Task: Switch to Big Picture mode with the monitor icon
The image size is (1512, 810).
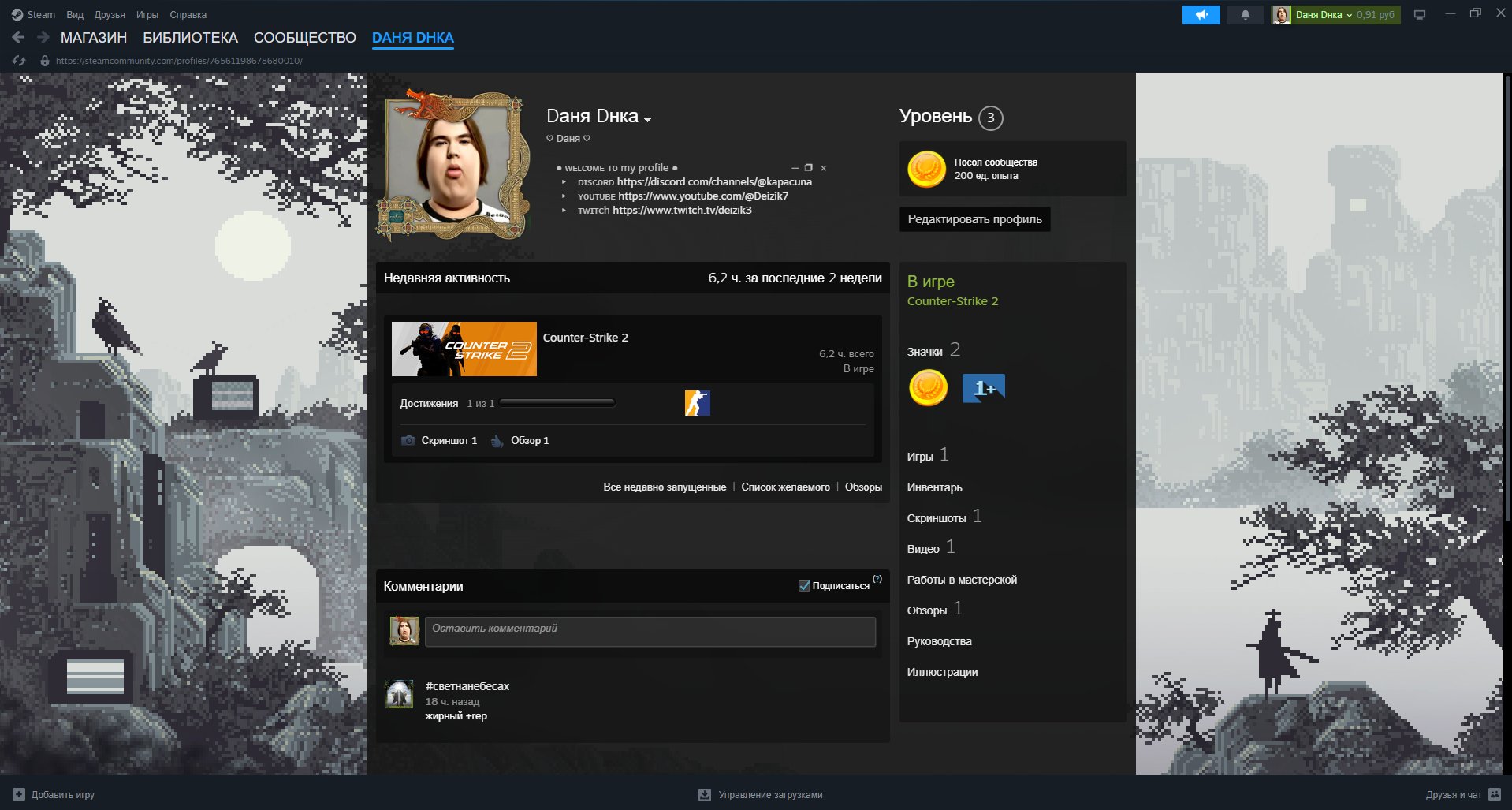Action: coord(1420,15)
